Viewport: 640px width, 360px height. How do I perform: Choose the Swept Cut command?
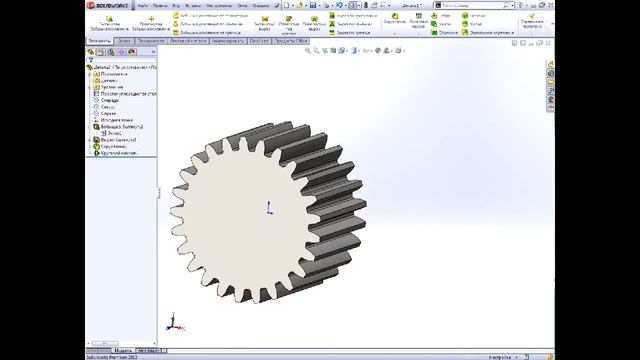353,16
